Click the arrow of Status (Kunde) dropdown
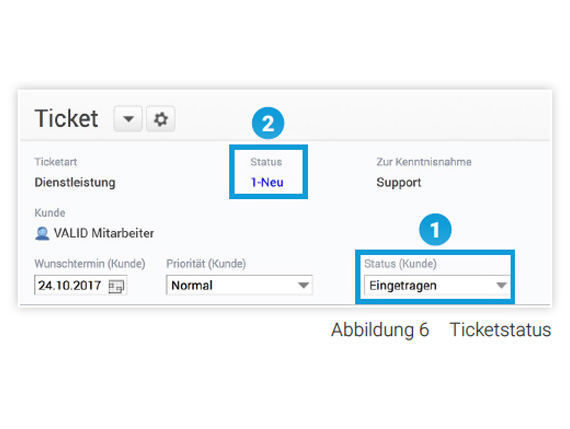Screen dimensions: 570x429 pos(501,285)
